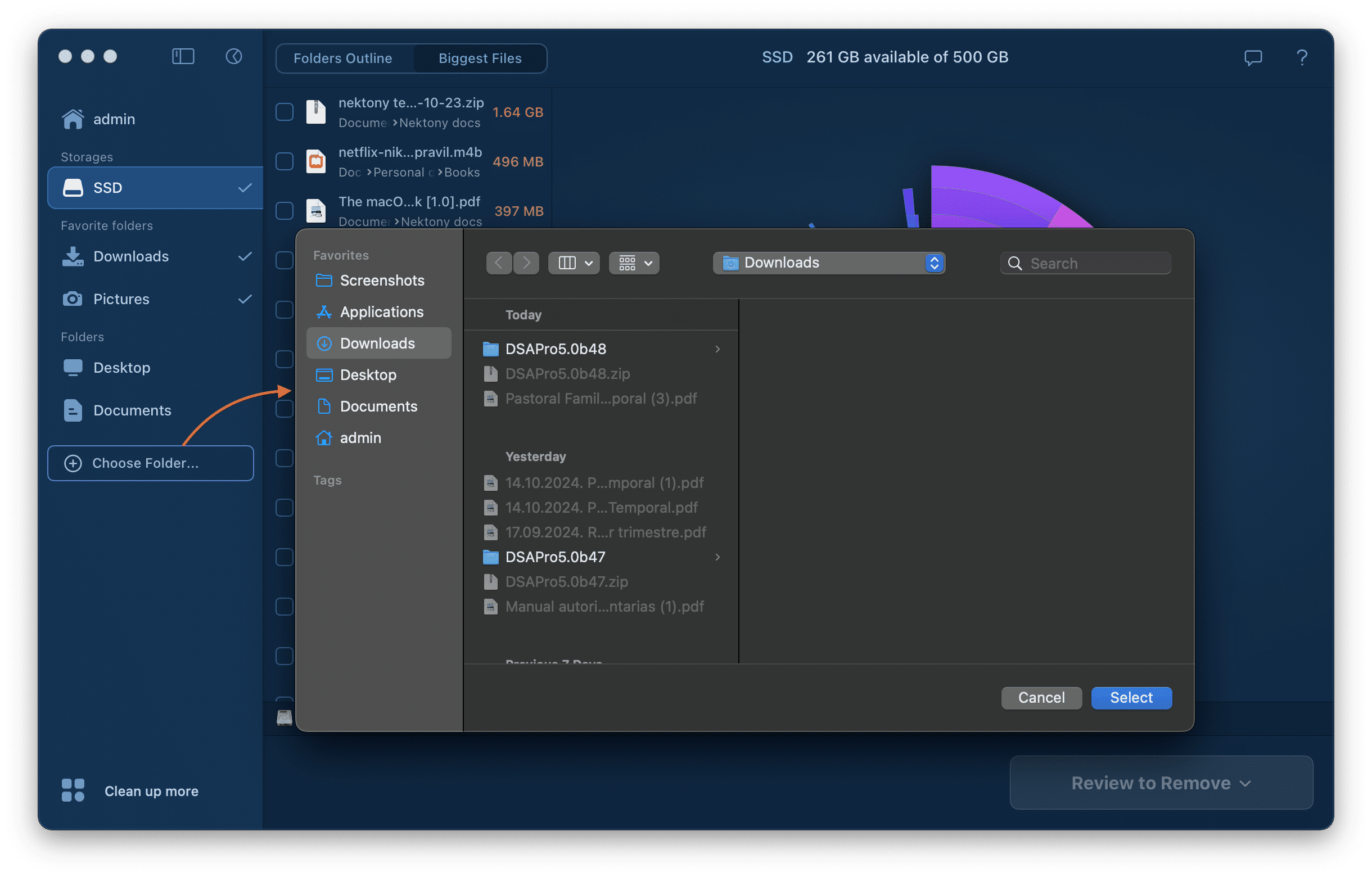Viewport: 1372px width, 877px height.
Task: Click the netflix m4b audiobook file icon
Action: [316, 161]
